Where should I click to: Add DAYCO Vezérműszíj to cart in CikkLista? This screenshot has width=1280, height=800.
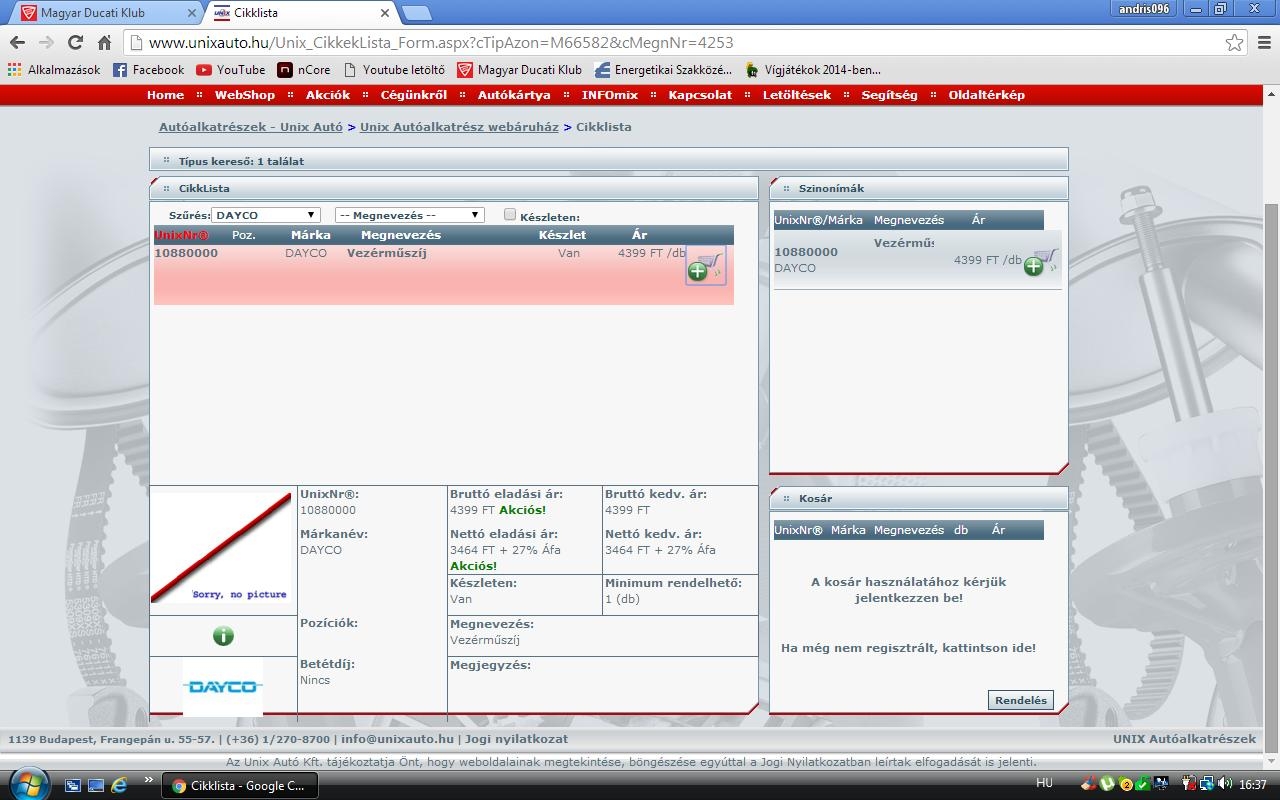coord(705,266)
